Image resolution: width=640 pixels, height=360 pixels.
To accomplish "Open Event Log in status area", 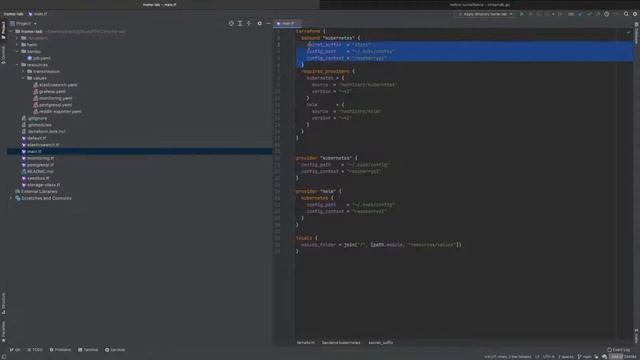I will tap(618, 350).
